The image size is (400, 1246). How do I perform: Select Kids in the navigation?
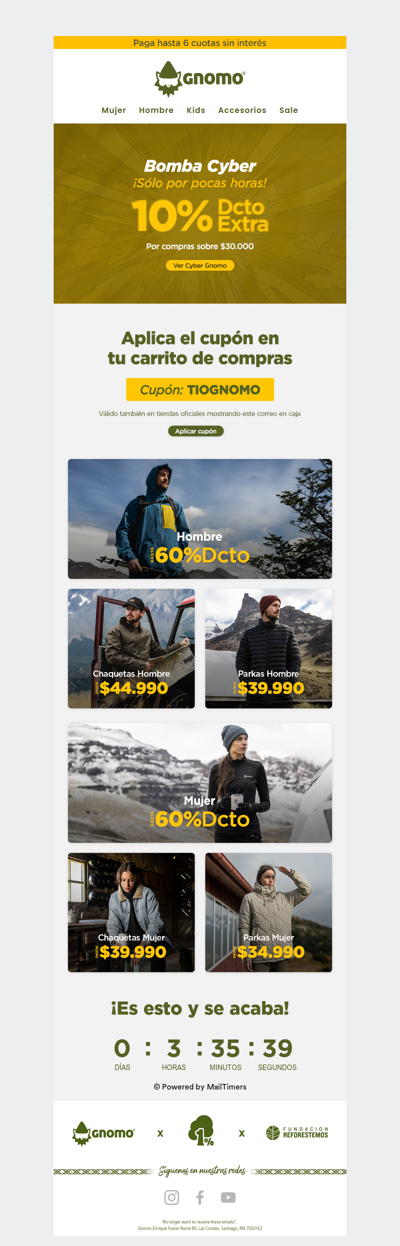(196, 110)
